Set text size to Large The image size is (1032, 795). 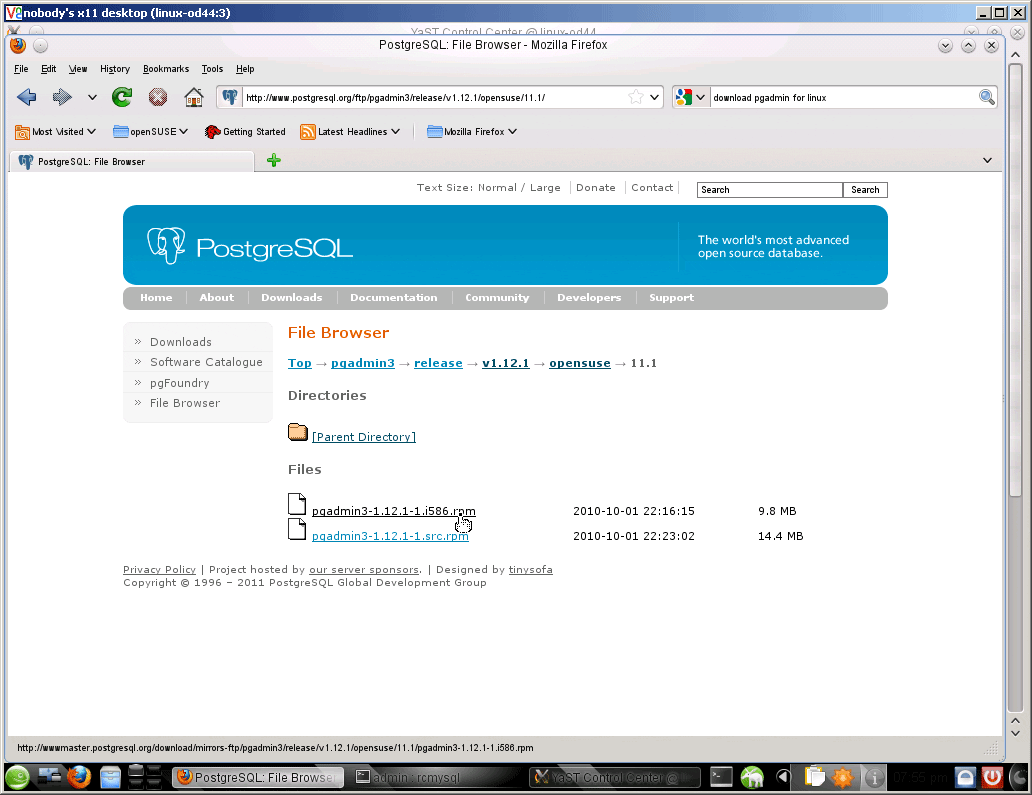coord(545,188)
